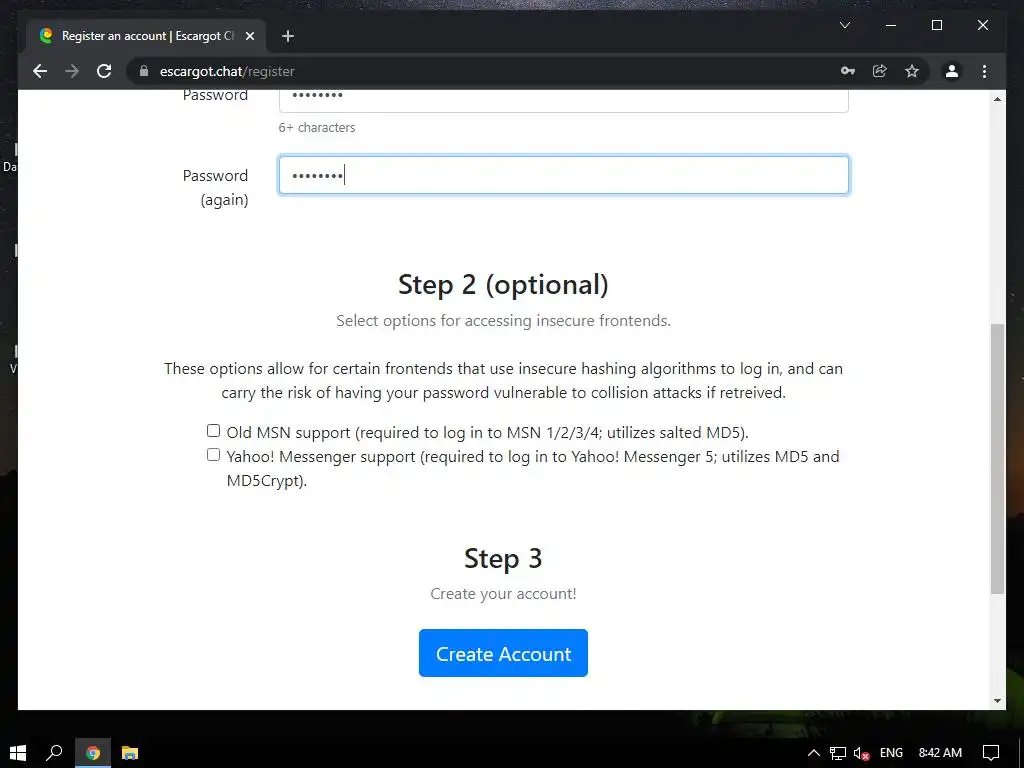The width and height of the screenshot is (1024, 768).
Task: Go back with the browser back arrow
Action: coord(40,71)
